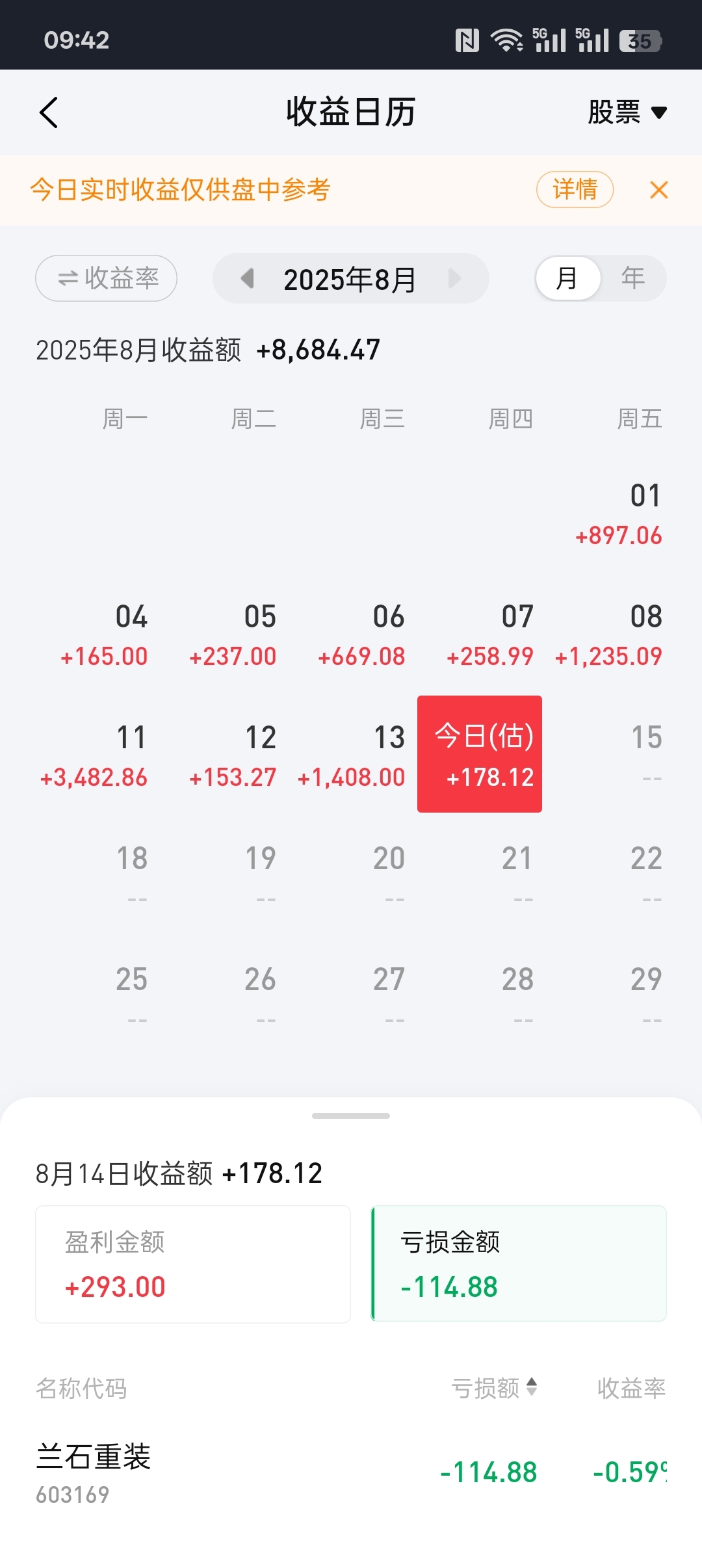Go to next month arrow
The width and height of the screenshot is (702, 1568).
pos(454,278)
